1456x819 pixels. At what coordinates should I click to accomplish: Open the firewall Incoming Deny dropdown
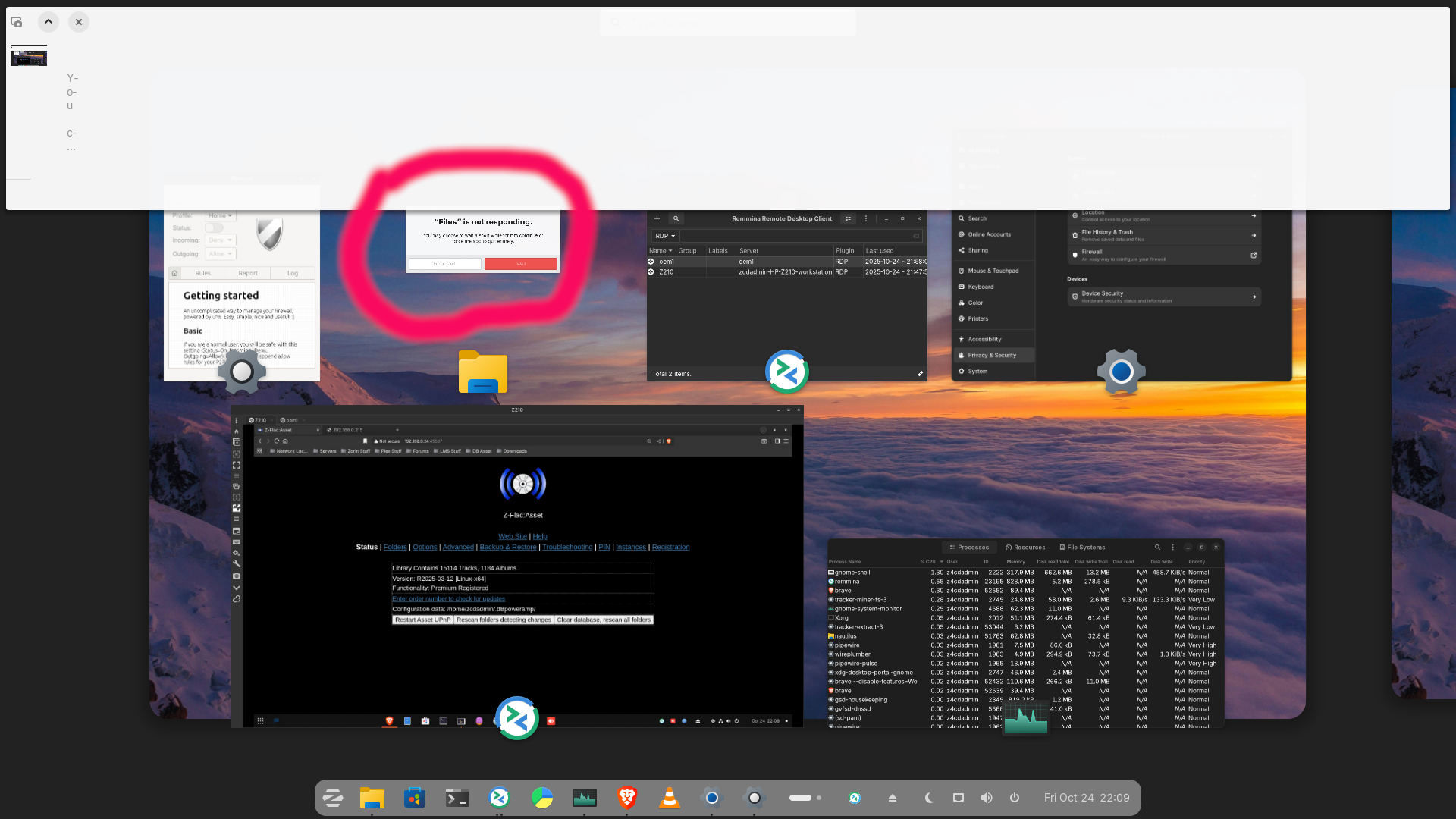220,240
